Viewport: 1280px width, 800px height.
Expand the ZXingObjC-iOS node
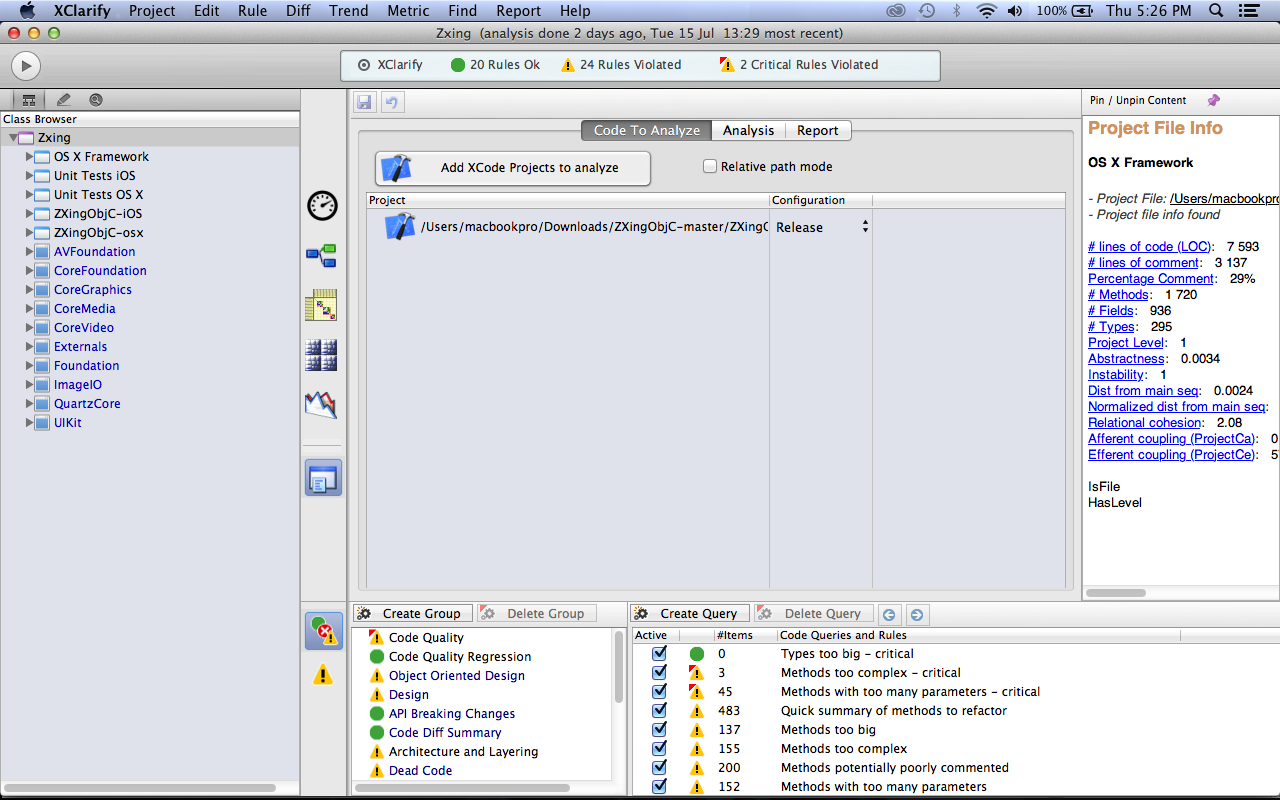[x=29, y=214]
